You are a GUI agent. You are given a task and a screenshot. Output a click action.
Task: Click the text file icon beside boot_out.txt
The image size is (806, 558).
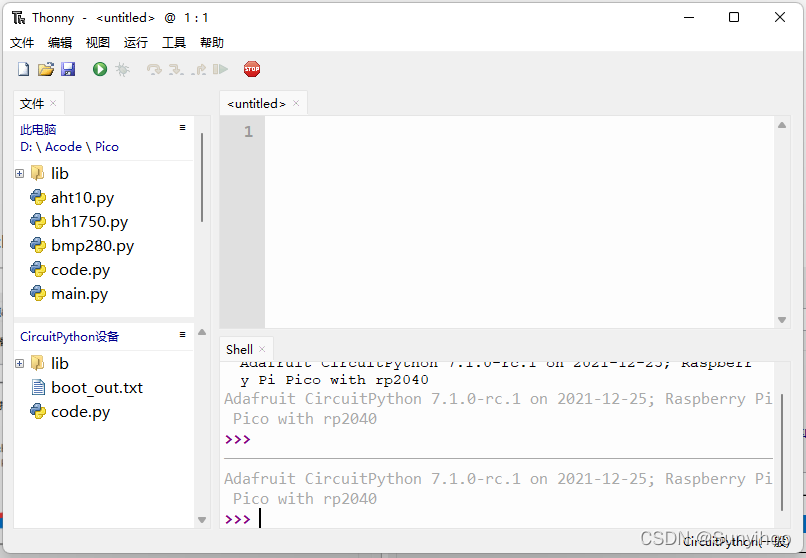[38, 387]
